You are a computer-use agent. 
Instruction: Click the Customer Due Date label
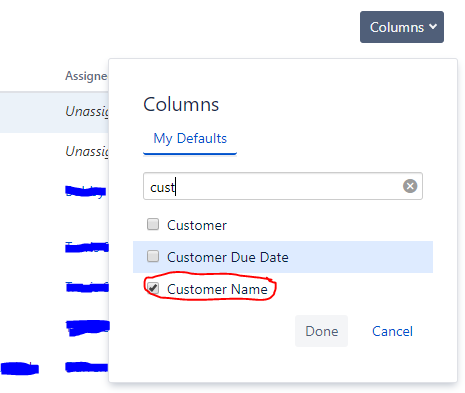pyautogui.click(x=228, y=257)
